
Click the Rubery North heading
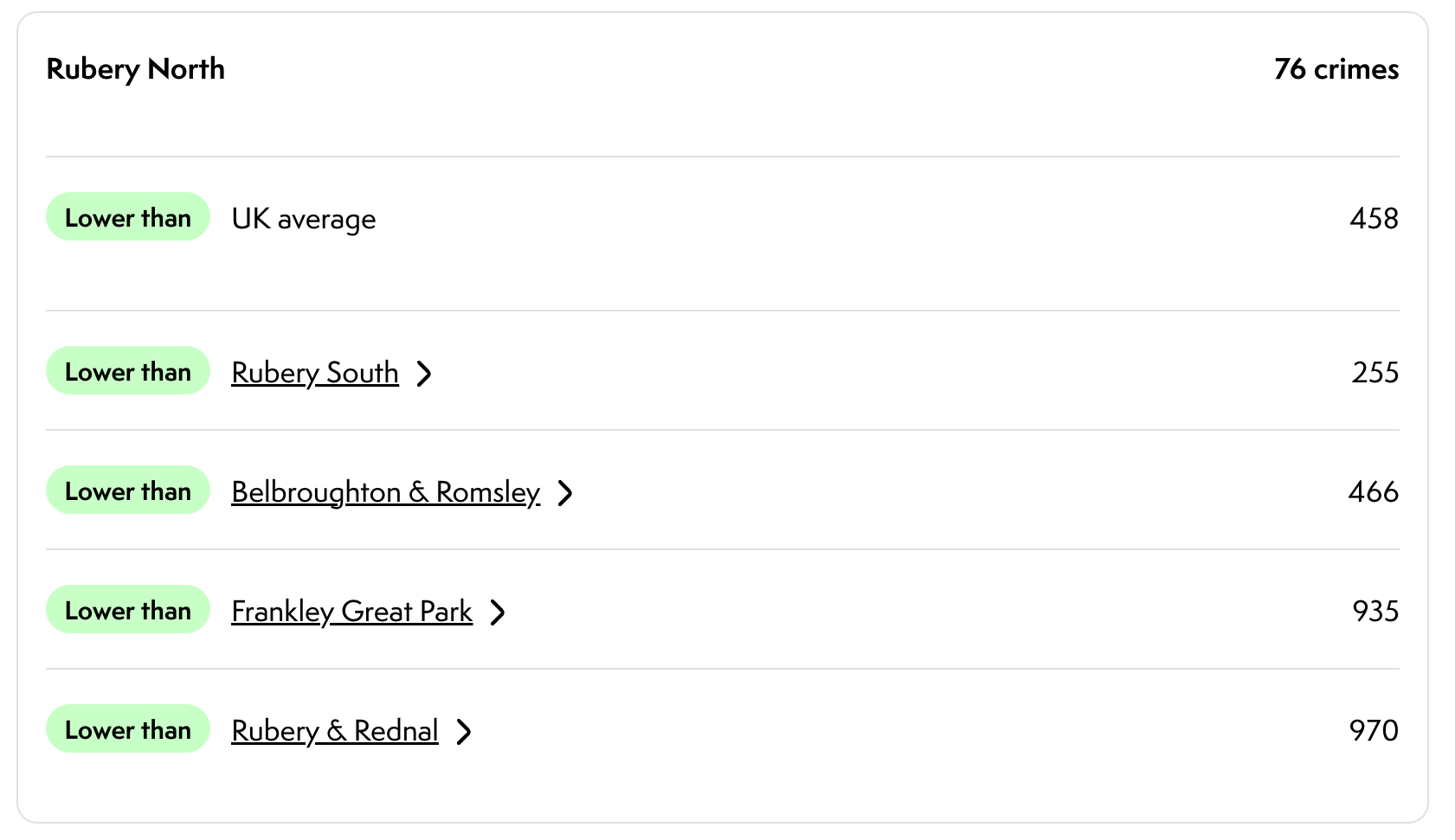tap(136, 69)
